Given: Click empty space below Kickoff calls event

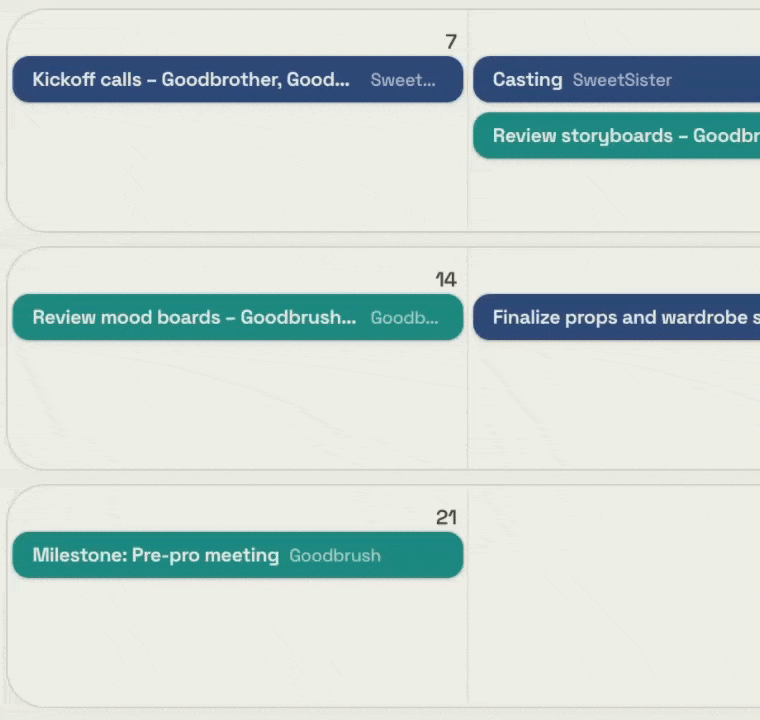Looking at the screenshot, I should (238, 165).
